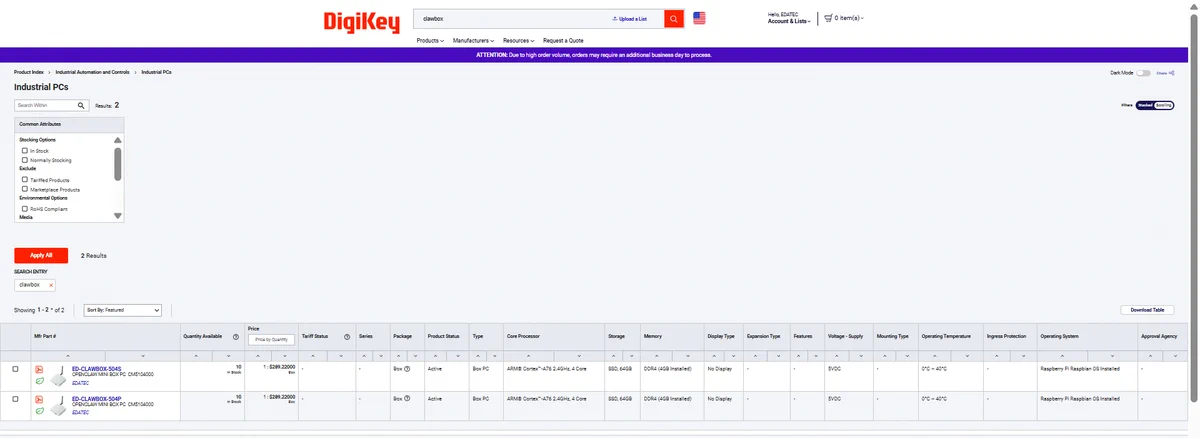Expand the Products menu
Viewport: 1200px width, 438px height.
pos(430,40)
